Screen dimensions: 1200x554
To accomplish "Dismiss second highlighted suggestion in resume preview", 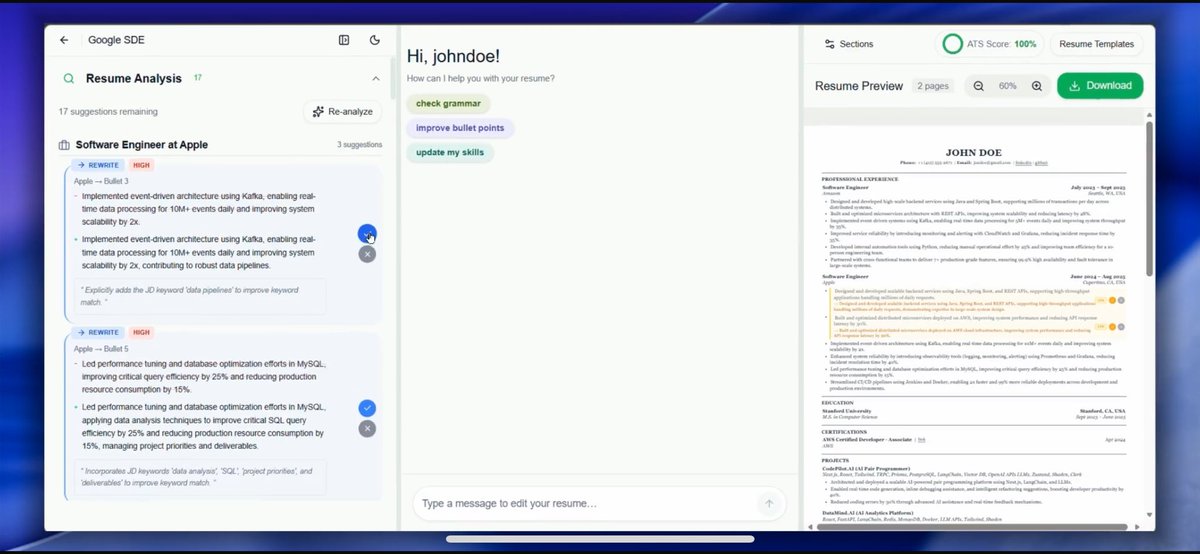I will tap(1121, 327).
